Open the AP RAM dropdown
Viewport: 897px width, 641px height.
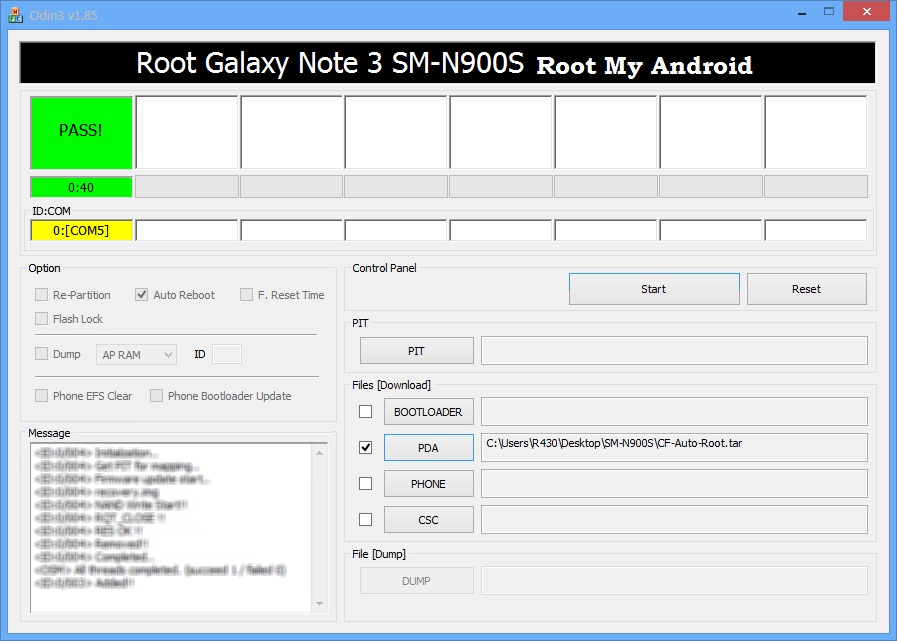pyautogui.click(x=136, y=355)
